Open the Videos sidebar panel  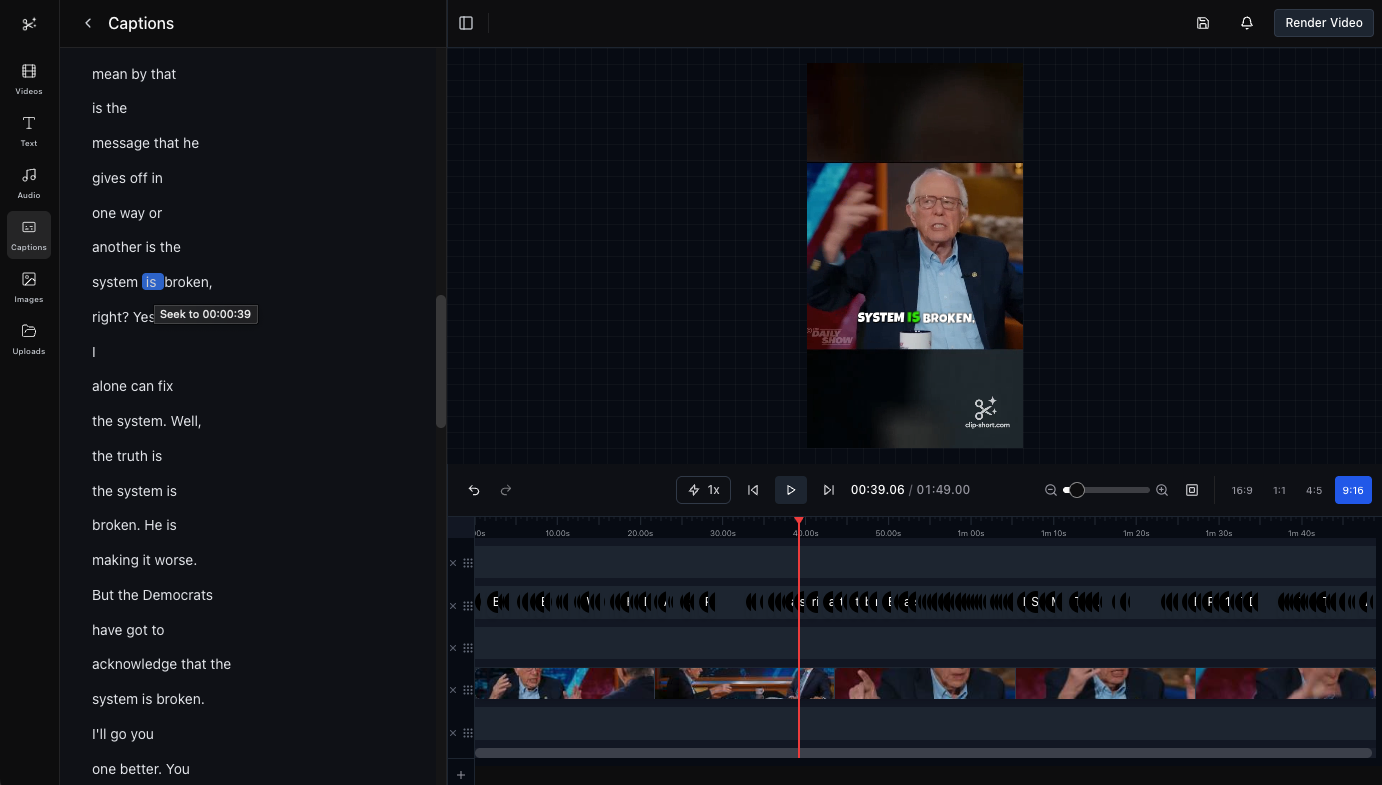[29, 79]
